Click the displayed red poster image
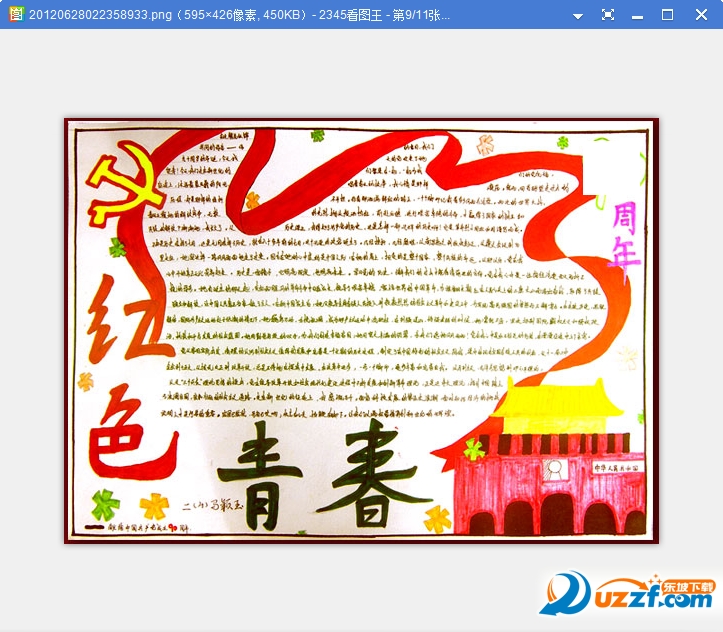Screen dimensions: 723x632 (362, 331)
